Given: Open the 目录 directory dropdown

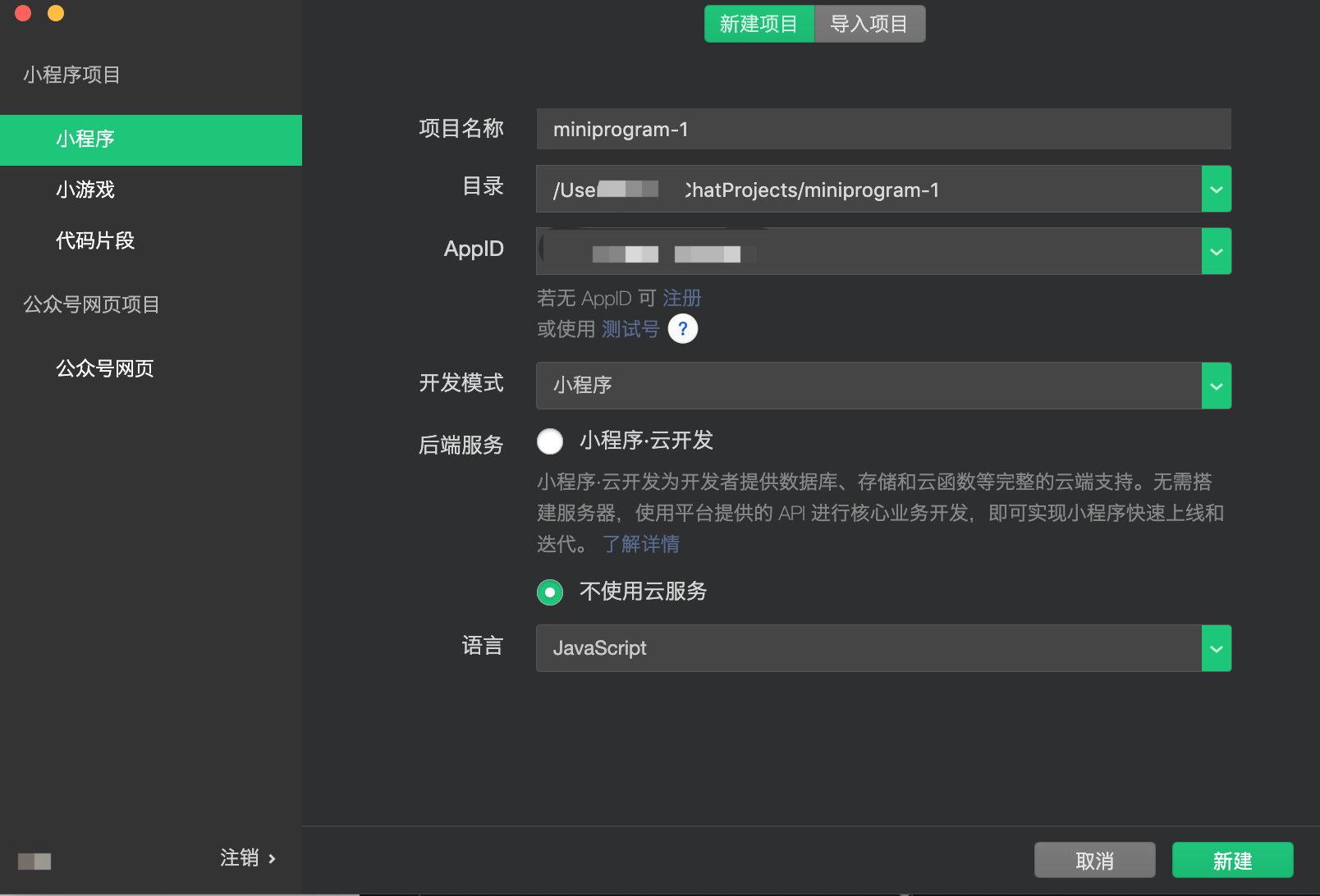Looking at the screenshot, I should tap(1216, 189).
